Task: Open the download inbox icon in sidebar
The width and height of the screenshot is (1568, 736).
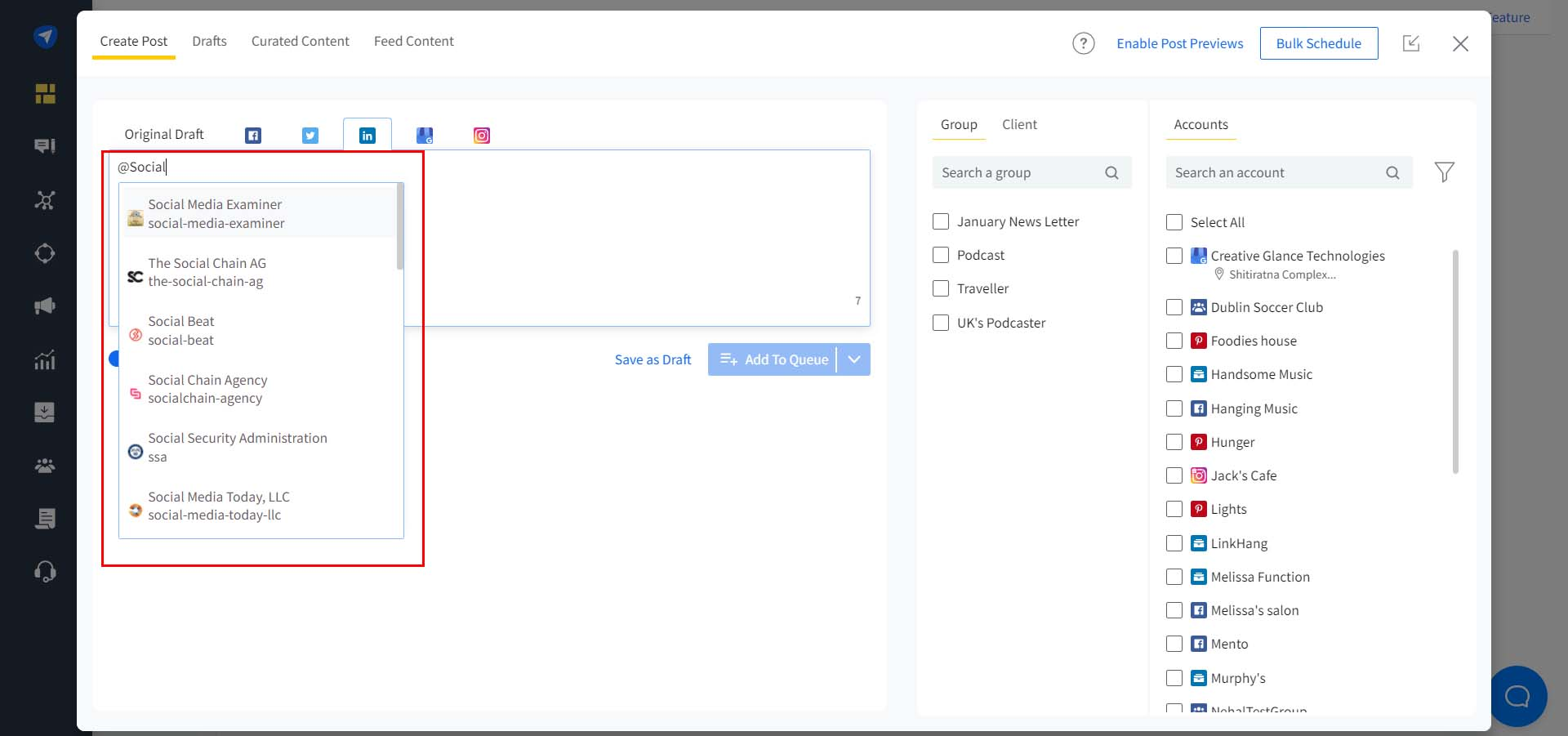Action: tap(45, 412)
